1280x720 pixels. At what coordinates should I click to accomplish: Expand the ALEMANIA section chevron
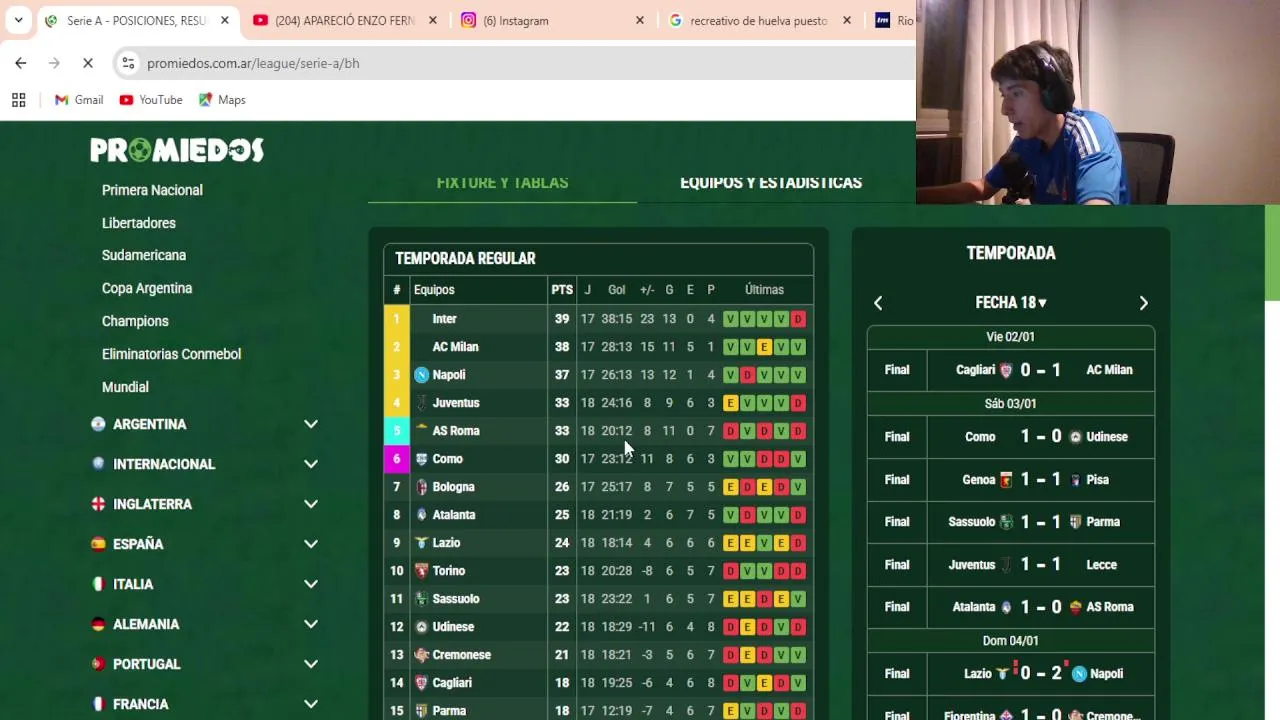(x=311, y=624)
